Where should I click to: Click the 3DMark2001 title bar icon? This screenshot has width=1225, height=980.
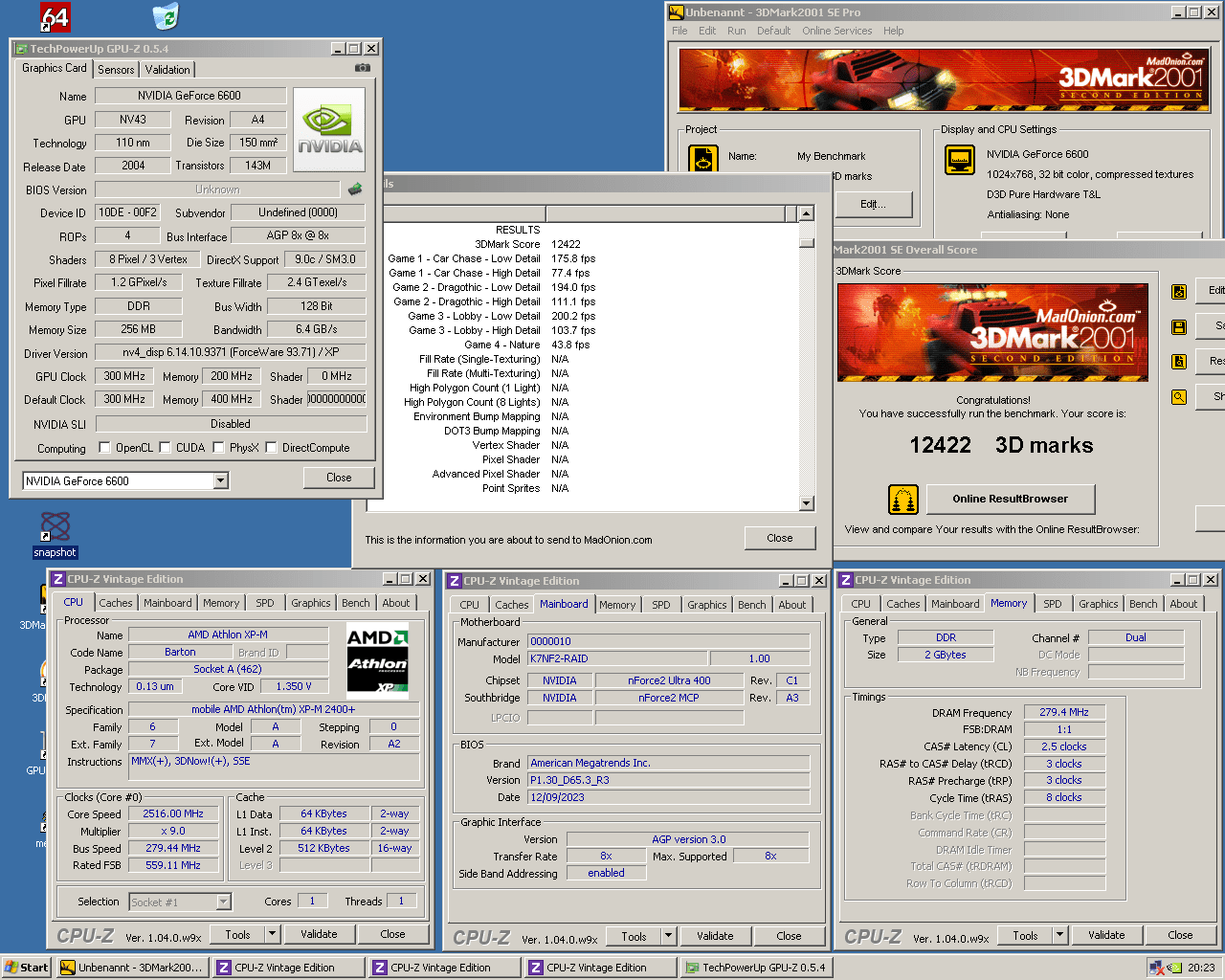[x=676, y=12]
